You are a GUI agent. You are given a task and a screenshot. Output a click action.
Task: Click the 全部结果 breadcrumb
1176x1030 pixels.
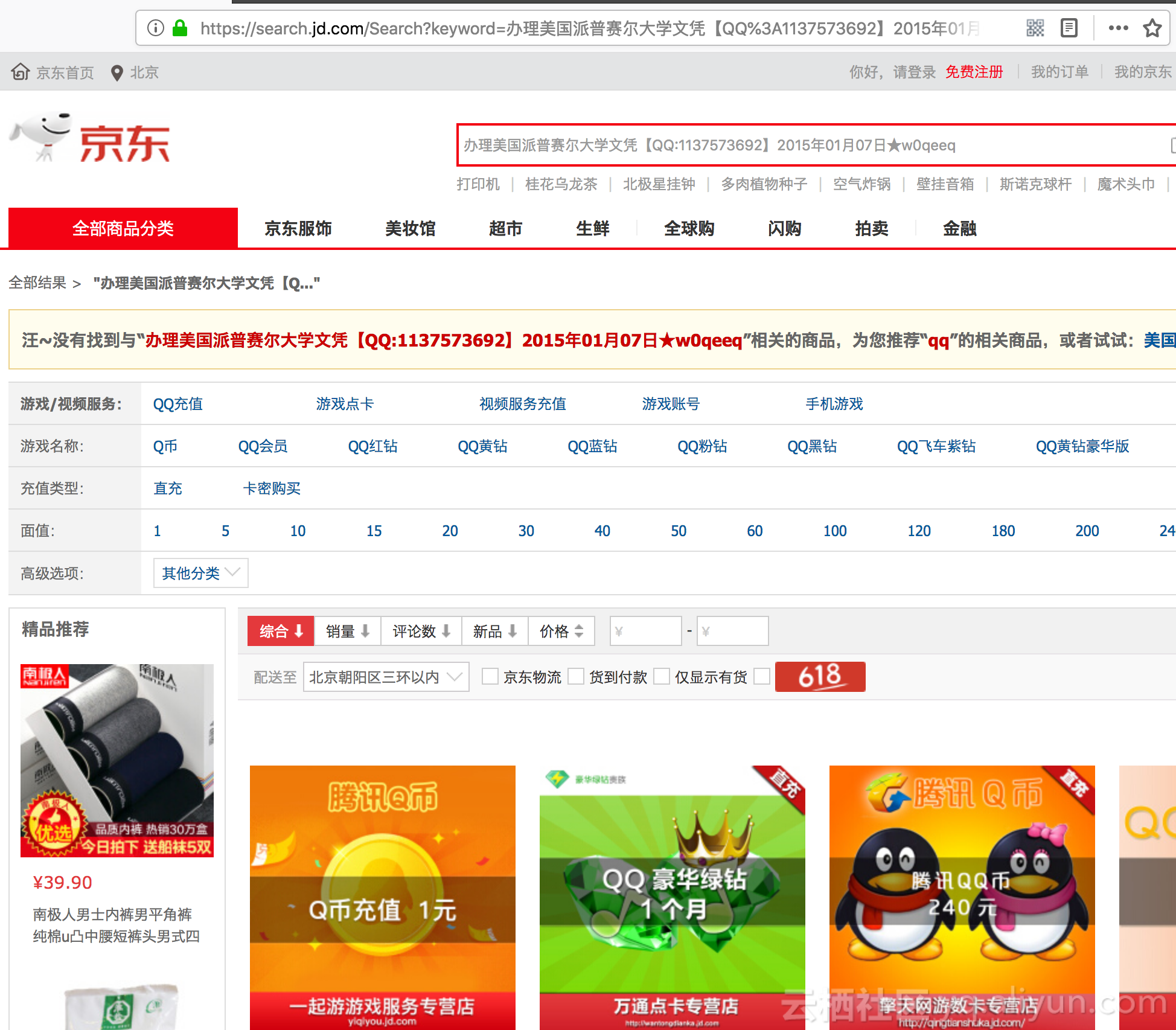(x=37, y=283)
